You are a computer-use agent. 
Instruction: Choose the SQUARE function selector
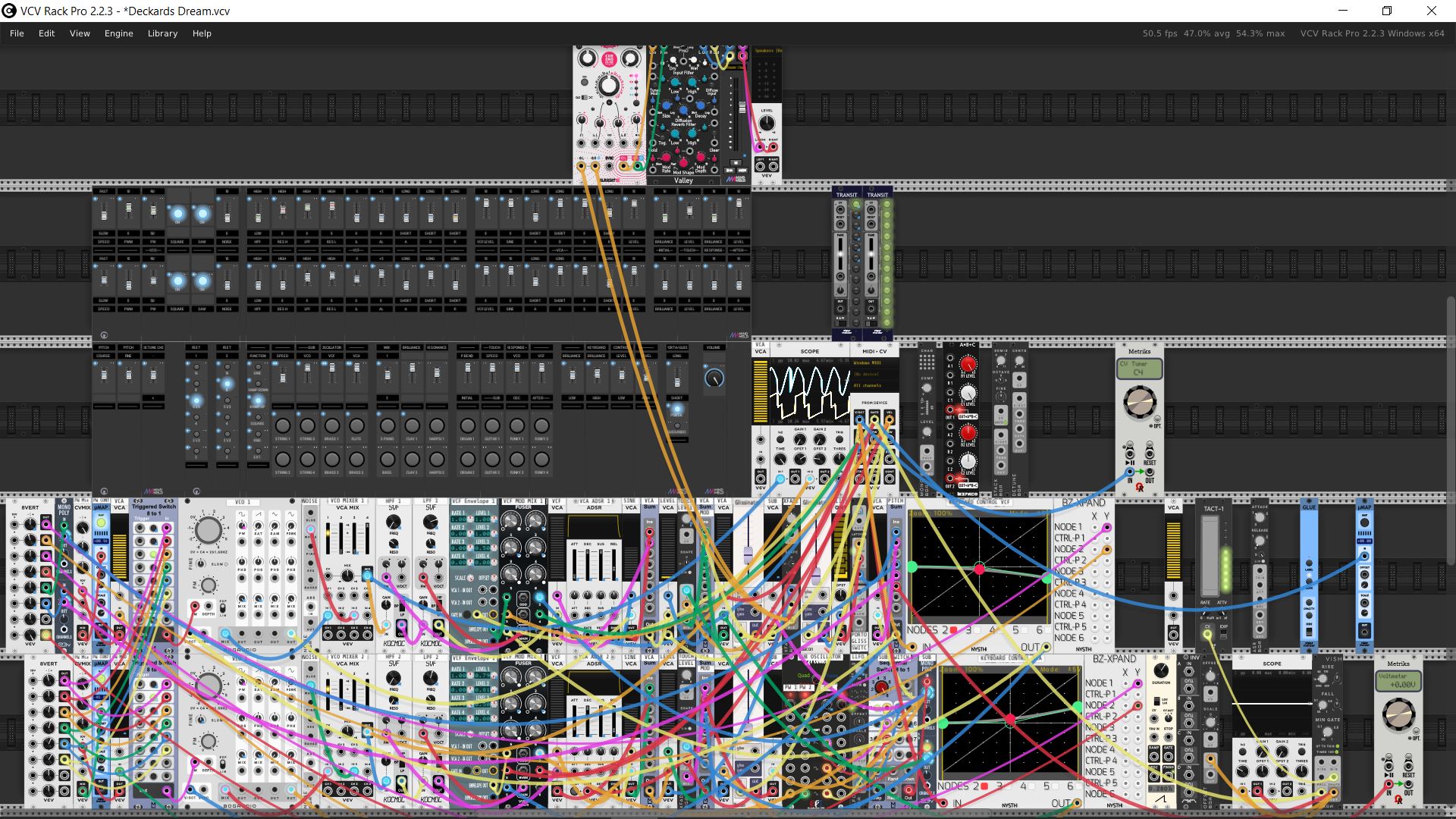point(258,417)
